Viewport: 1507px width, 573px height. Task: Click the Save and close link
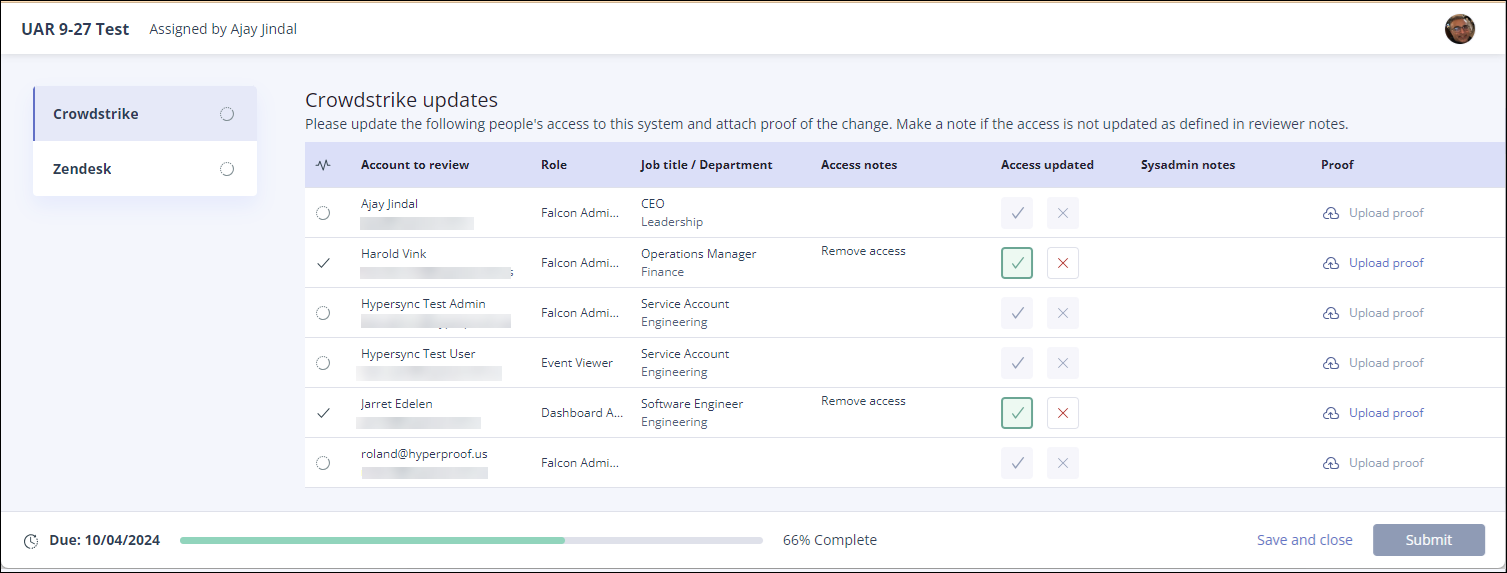click(1304, 540)
